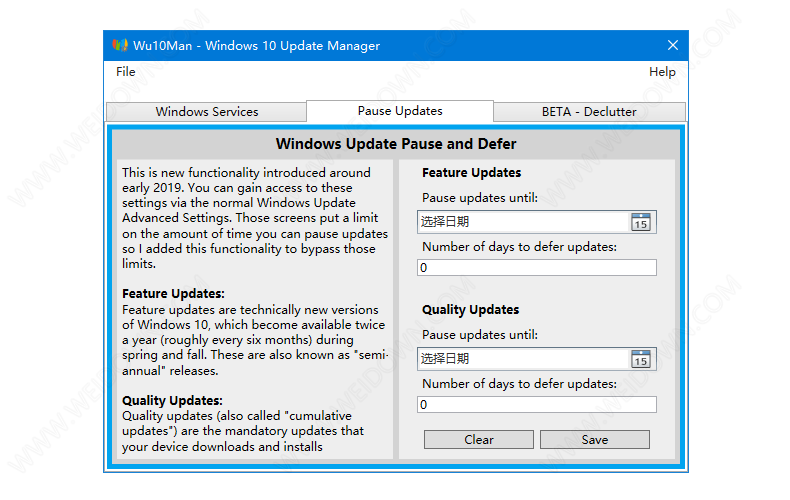This screenshot has height=500, width=790.
Task: Click the Clear button
Action: pyautogui.click(x=479, y=440)
